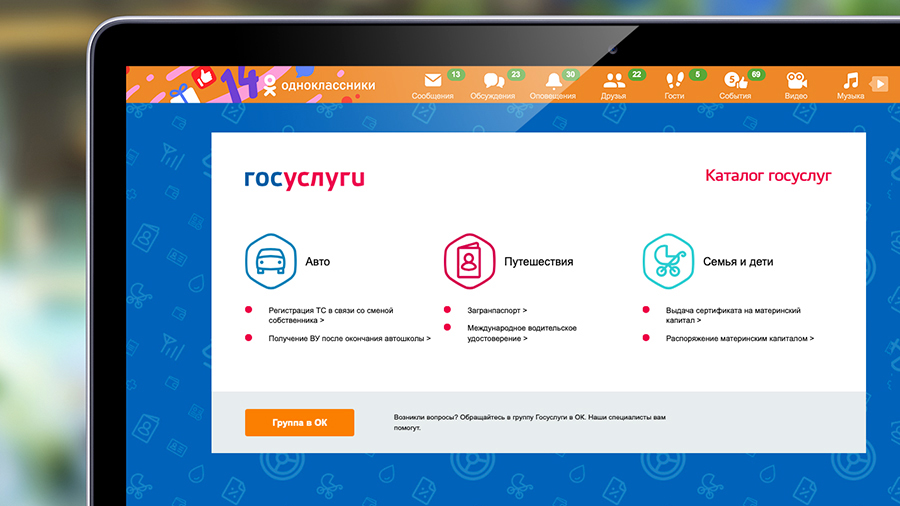The image size is (900, 506).
Task: Click the 30 notifications badge
Action: point(570,75)
